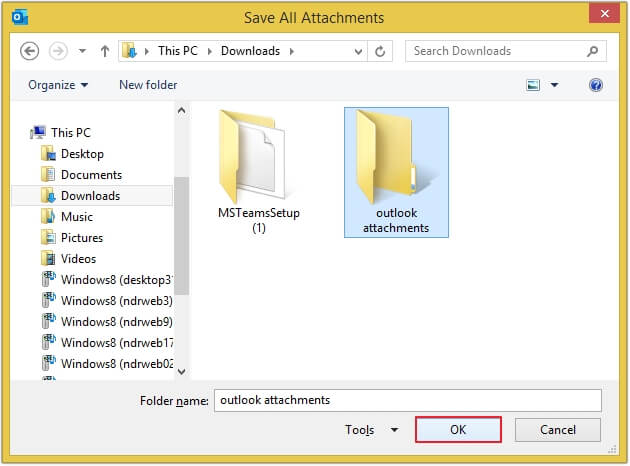Click the Search Downloads field
630x466 pixels.
505,51
